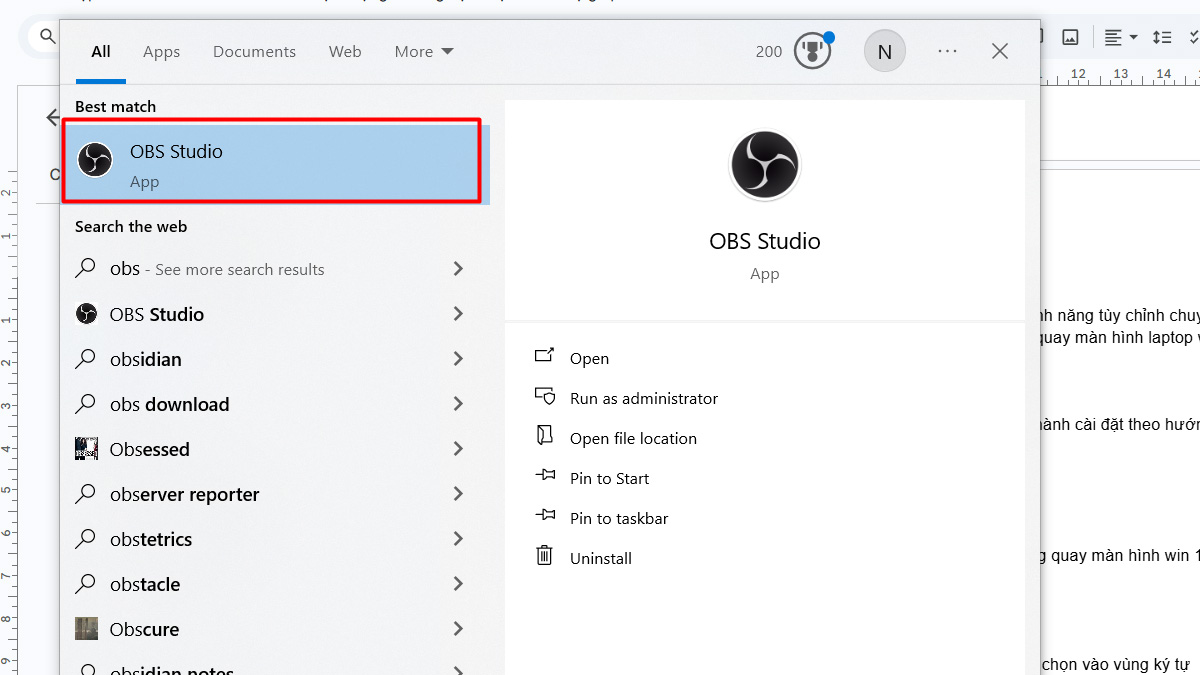This screenshot has height=675, width=1200.
Task: Click the Obscure thumbnail image
Action: 87,629
